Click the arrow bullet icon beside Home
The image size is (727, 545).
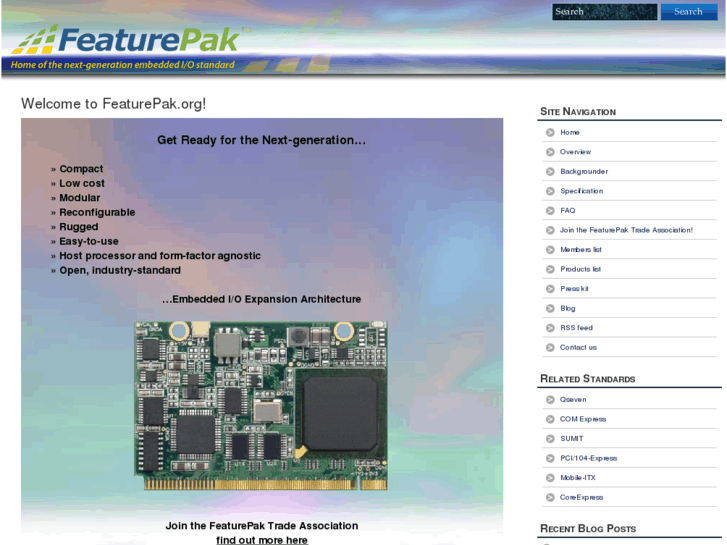pos(550,133)
